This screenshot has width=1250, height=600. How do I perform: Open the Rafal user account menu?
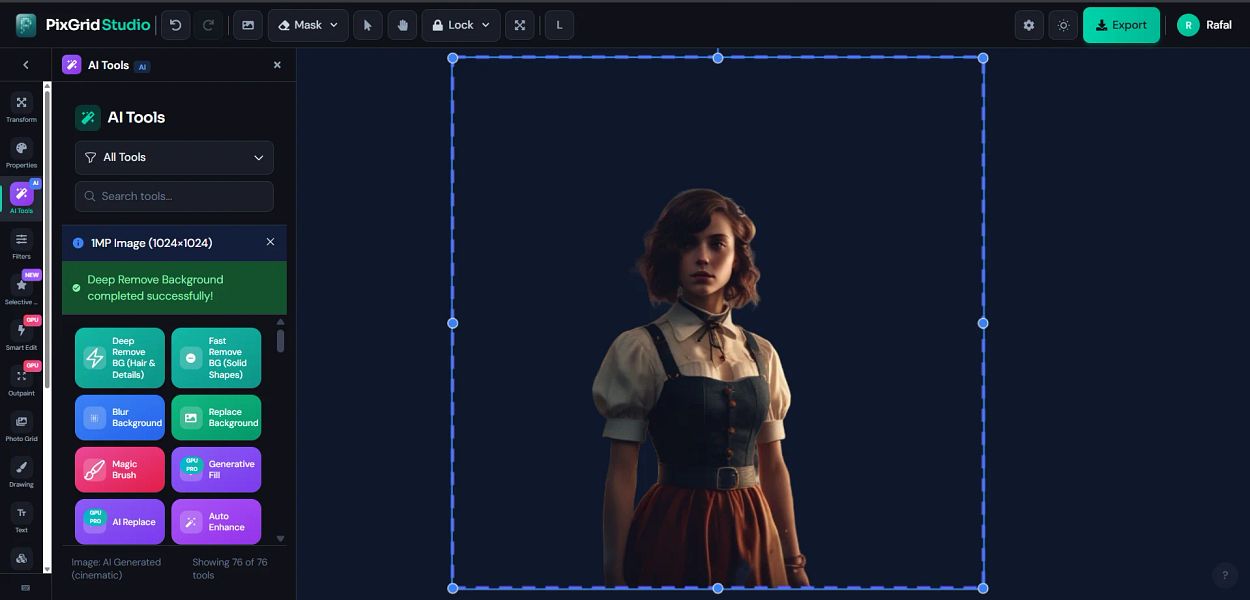1205,25
